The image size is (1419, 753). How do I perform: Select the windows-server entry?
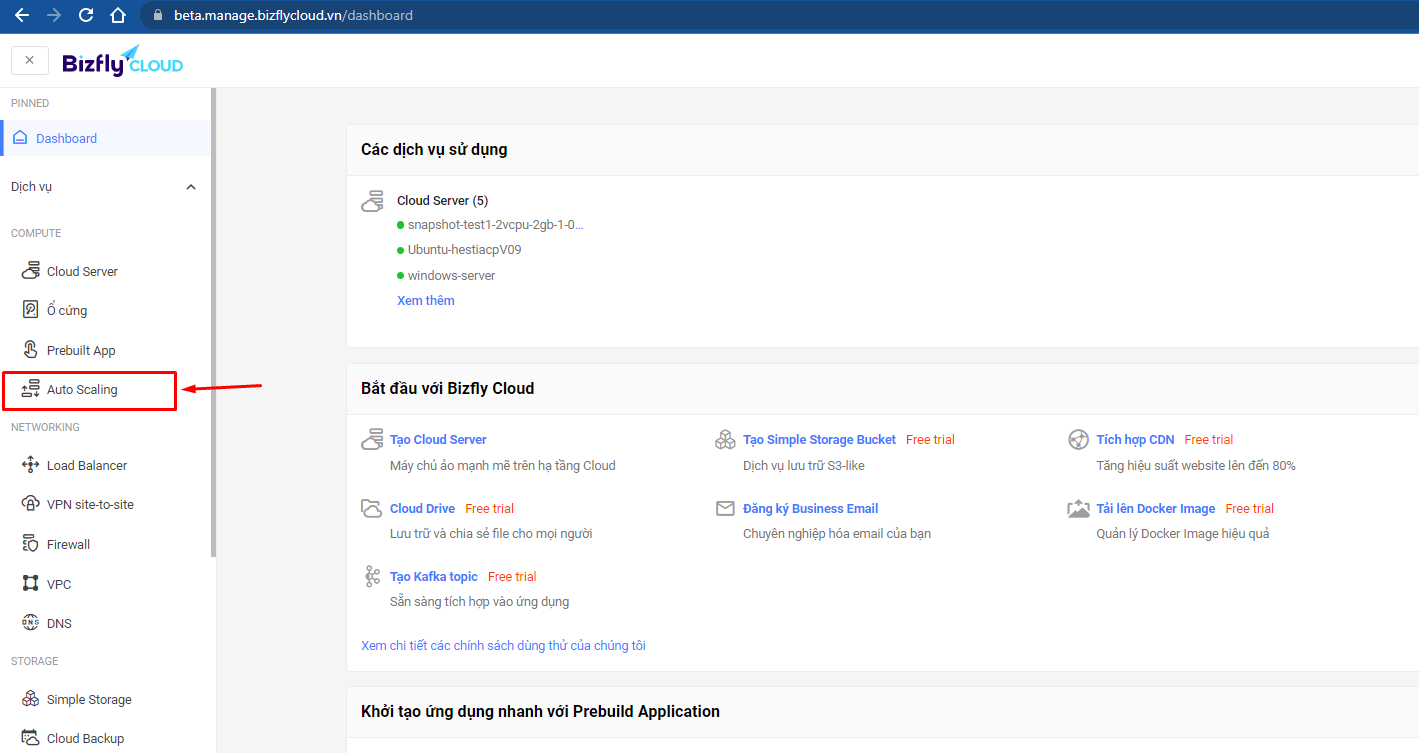pos(451,275)
